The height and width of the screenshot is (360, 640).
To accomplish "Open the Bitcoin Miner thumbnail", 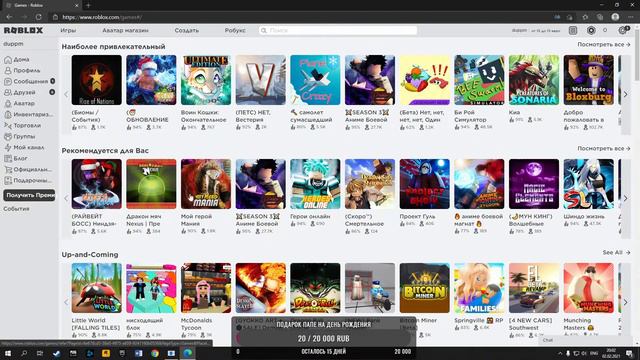I will coord(424,288).
